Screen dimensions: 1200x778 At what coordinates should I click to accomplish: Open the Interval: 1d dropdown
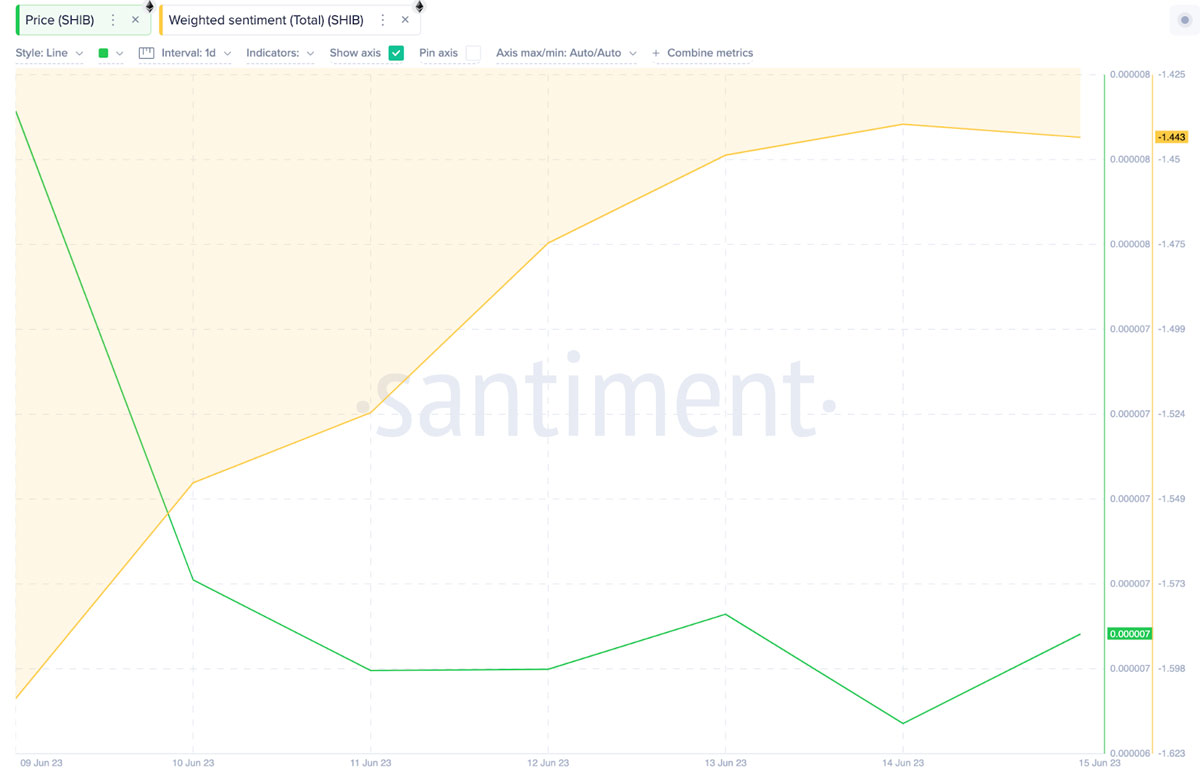(196, 53)
